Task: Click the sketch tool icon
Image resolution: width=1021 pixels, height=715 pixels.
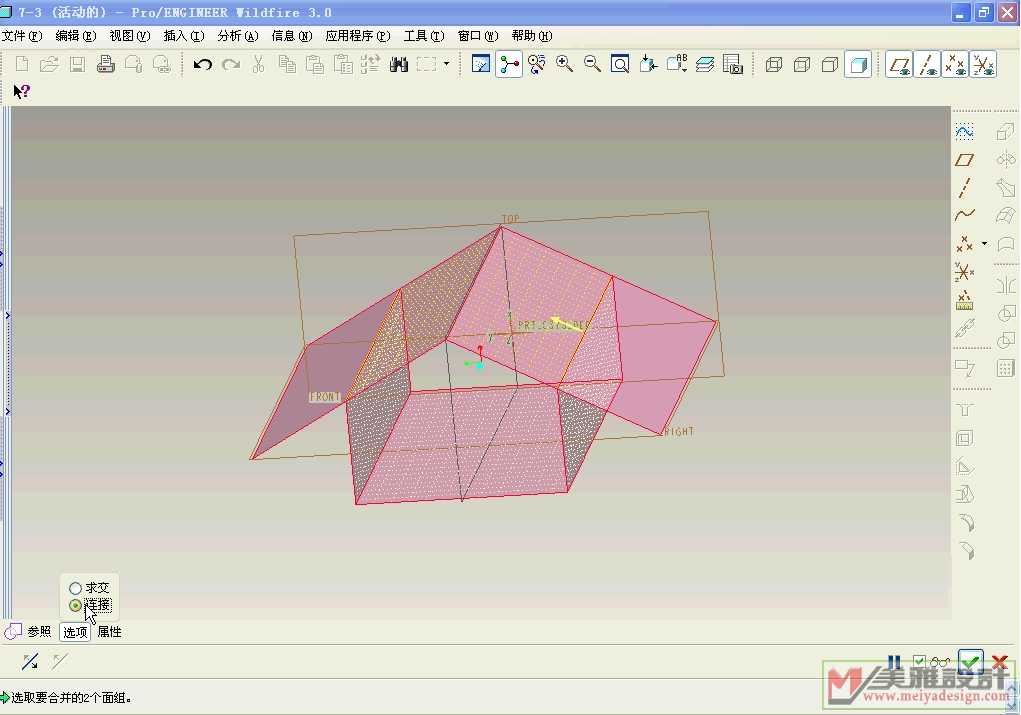Action: (x=964, y=132)
